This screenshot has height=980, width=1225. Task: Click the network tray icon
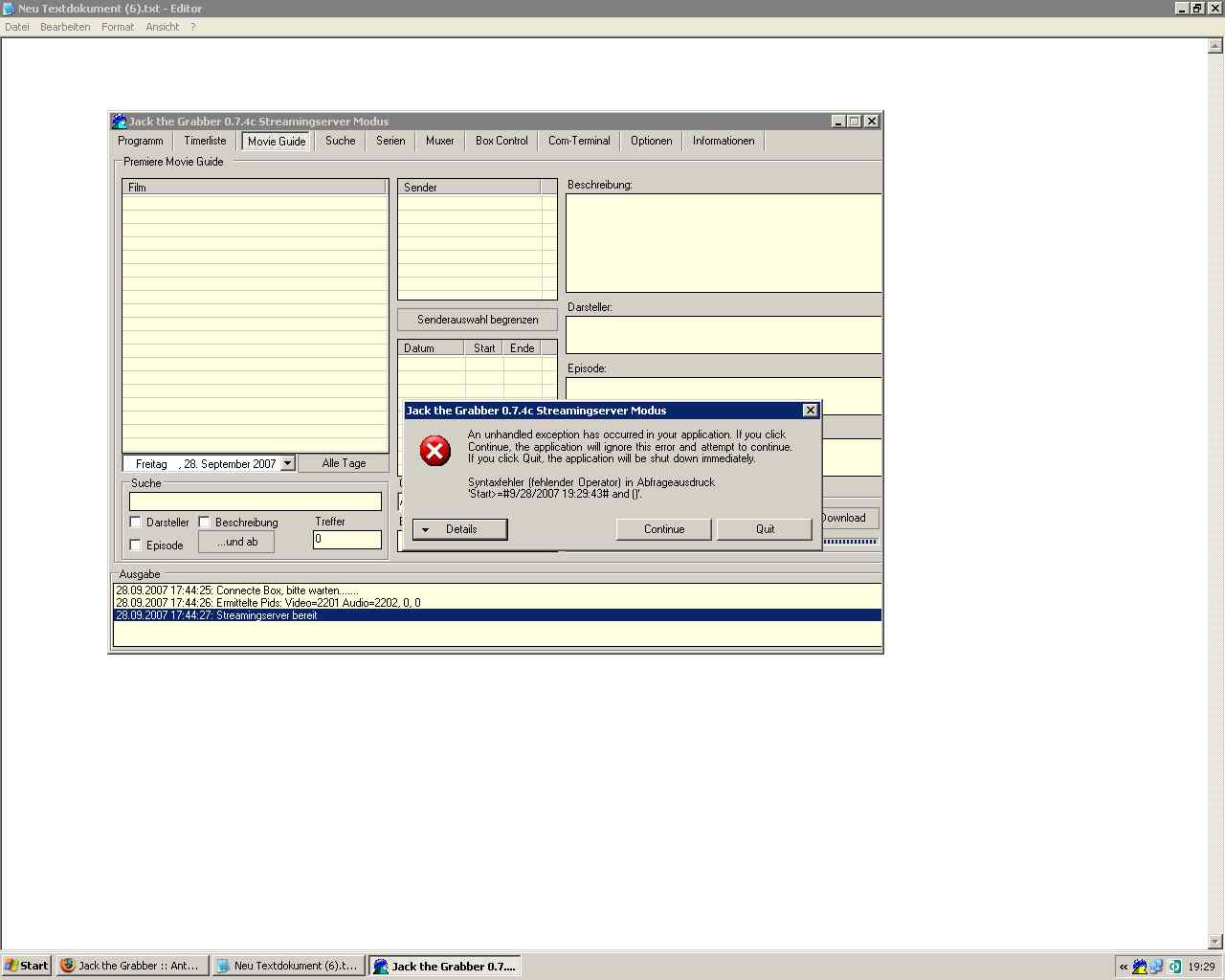(1157, 967)
